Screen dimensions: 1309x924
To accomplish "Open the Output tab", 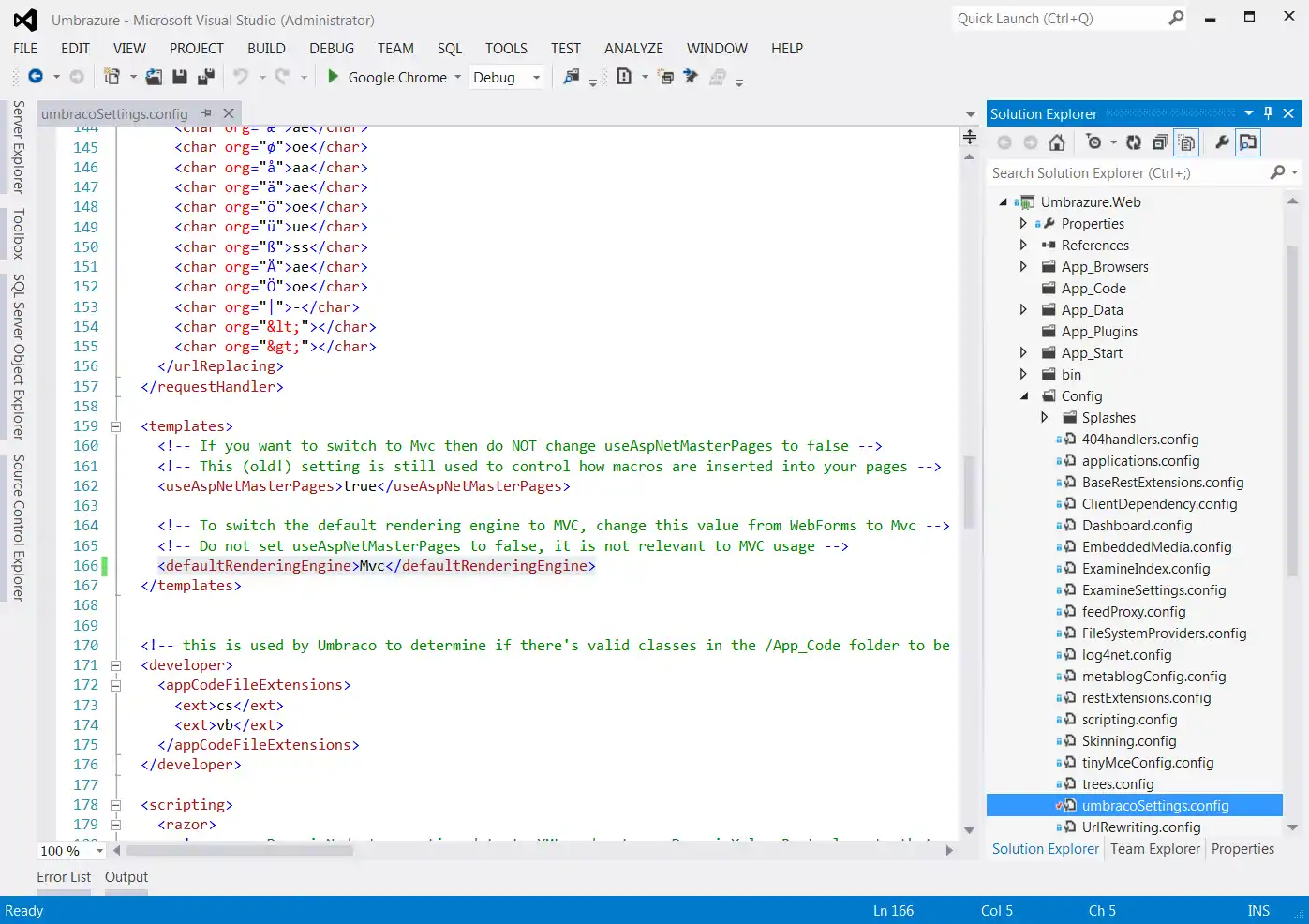I will 126,877.
